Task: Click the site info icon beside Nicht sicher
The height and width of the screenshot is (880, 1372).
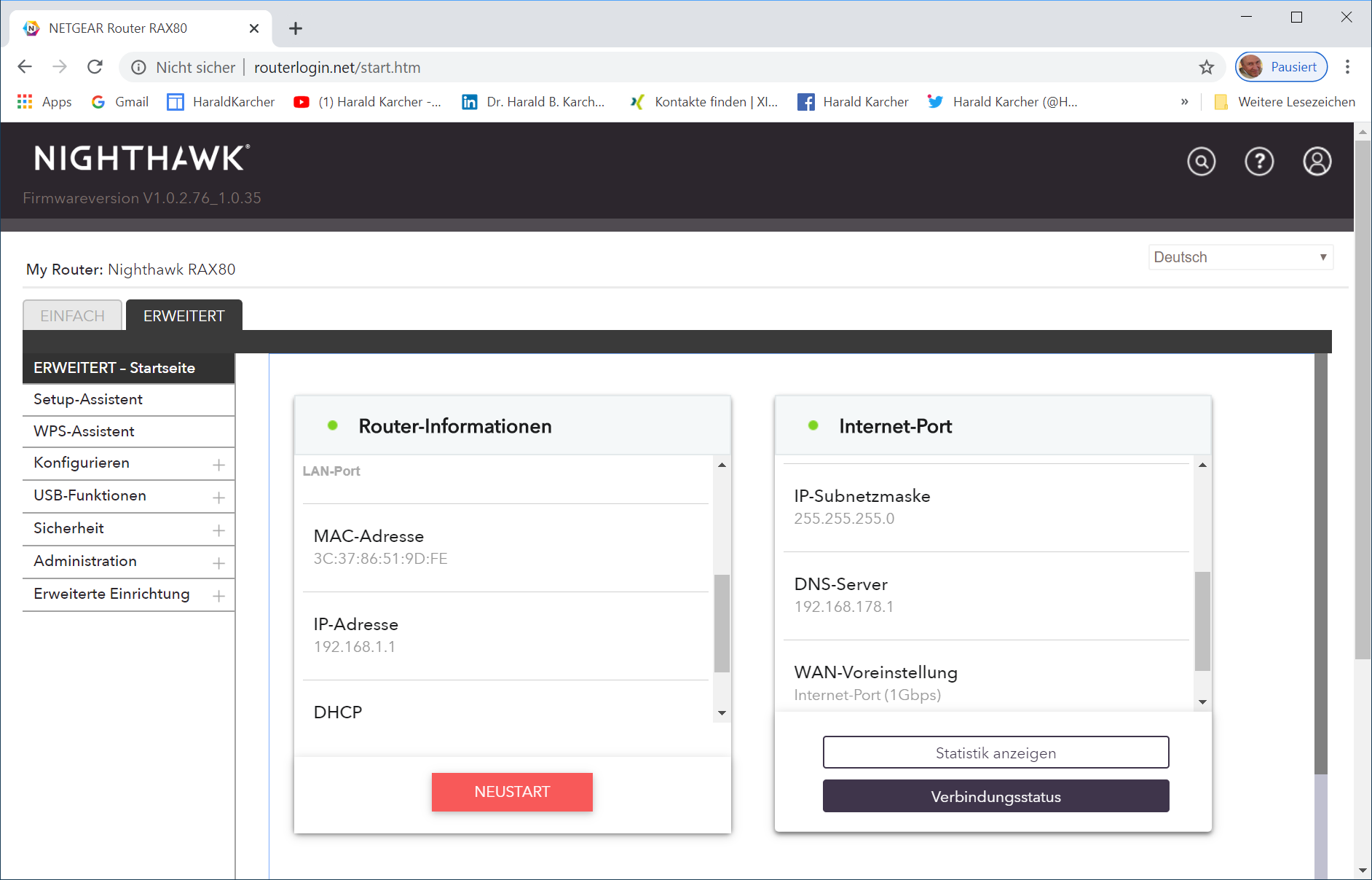Action: pos(138,68)
